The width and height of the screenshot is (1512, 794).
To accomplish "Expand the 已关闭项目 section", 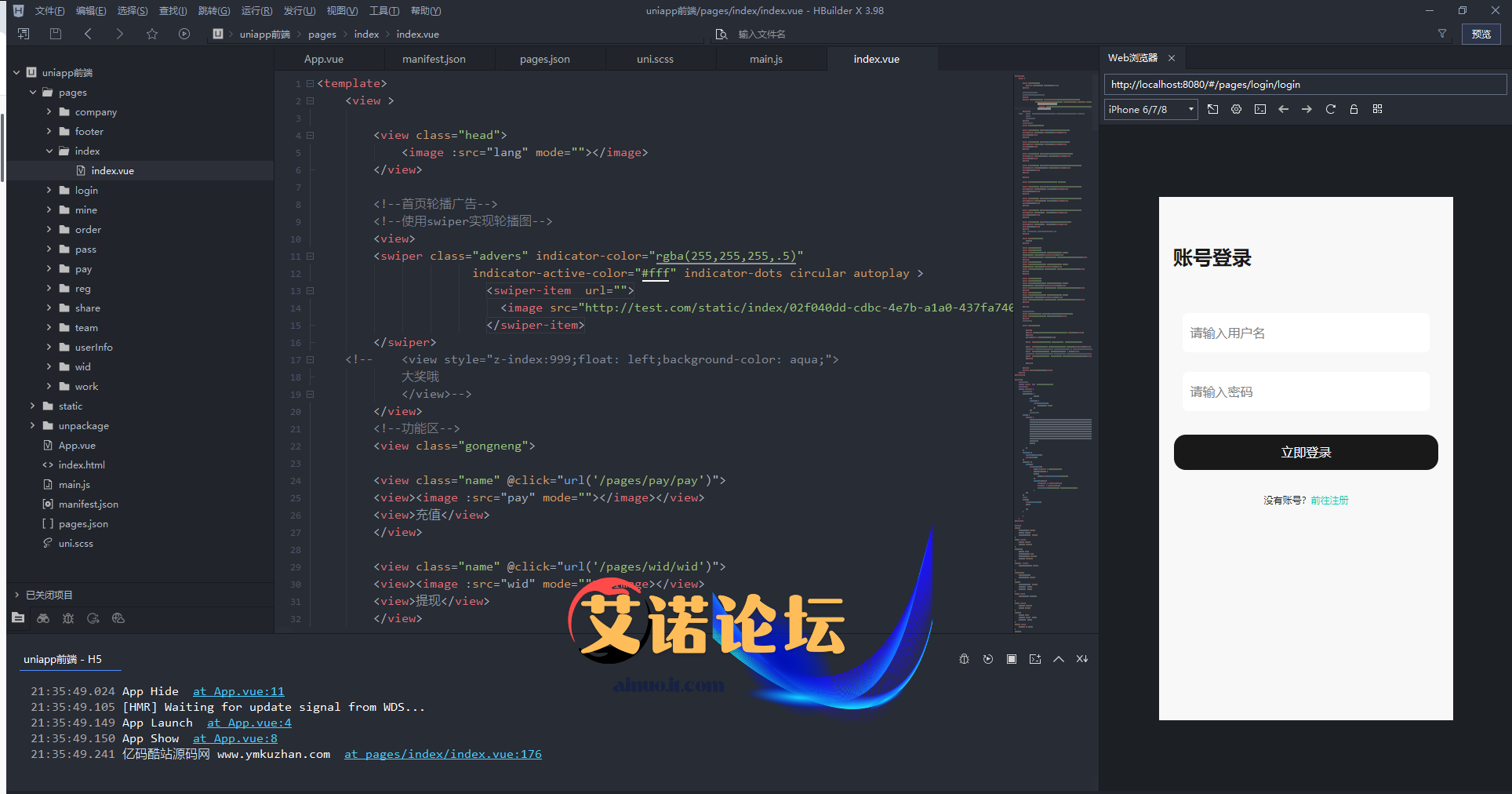I will pyautogui.click(x=16, y=595).
